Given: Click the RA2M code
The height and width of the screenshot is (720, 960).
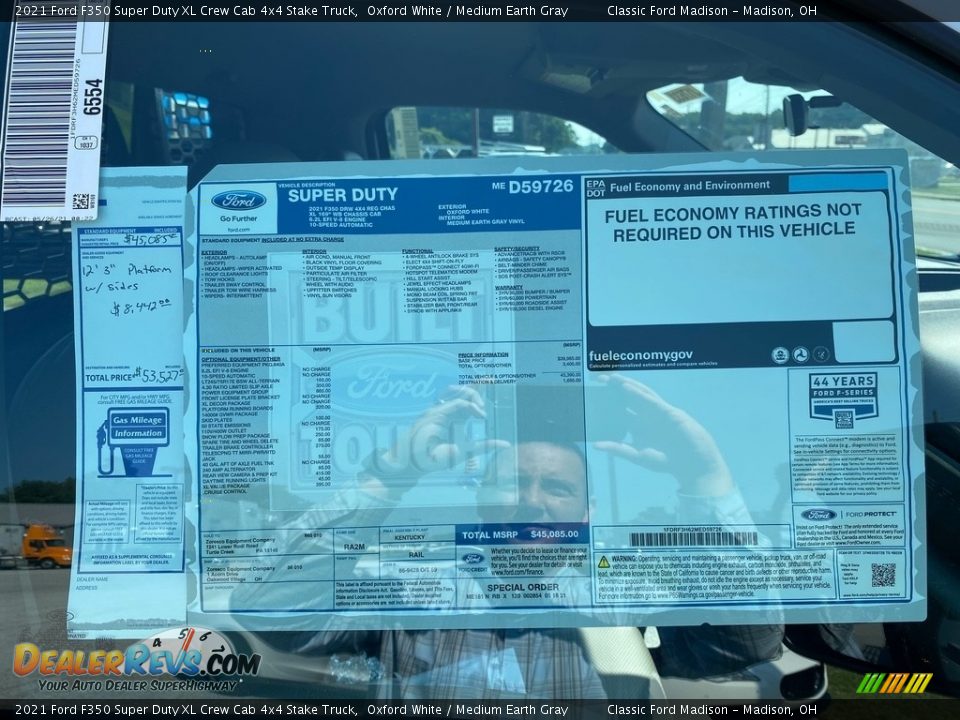Looking at the screenshot, I should point(354,547).
